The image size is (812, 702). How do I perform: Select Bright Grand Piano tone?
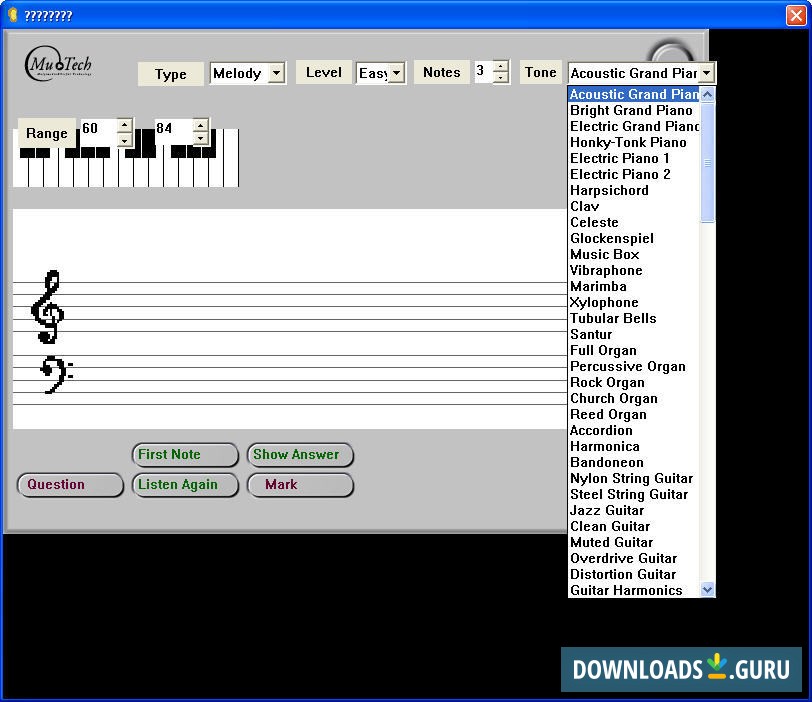click(634, 110)
